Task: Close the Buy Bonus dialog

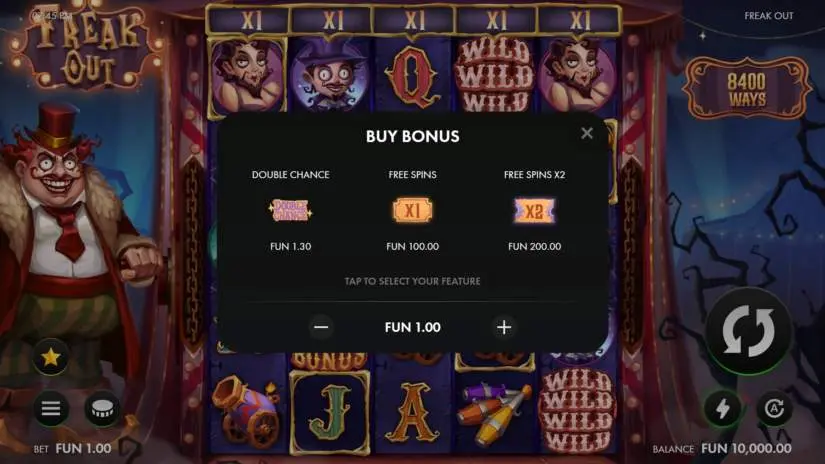Action: point(587,133)
